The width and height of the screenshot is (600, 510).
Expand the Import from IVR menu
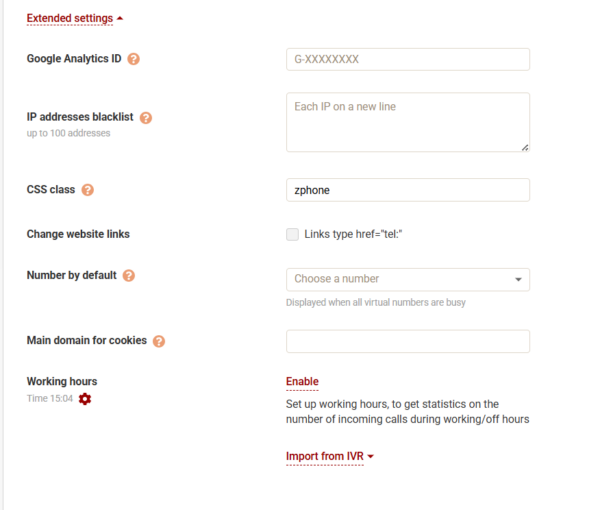pyautogui.click(x=330, y=457)
